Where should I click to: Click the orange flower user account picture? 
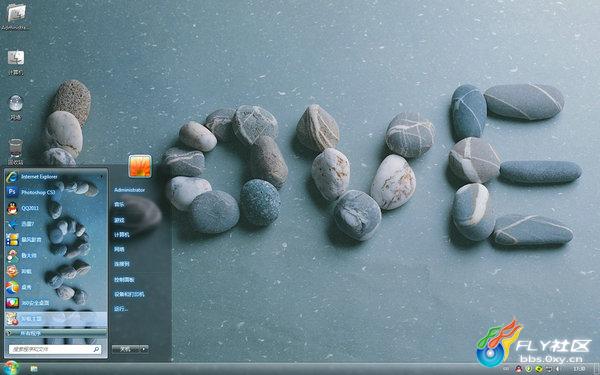coord(140,166)
